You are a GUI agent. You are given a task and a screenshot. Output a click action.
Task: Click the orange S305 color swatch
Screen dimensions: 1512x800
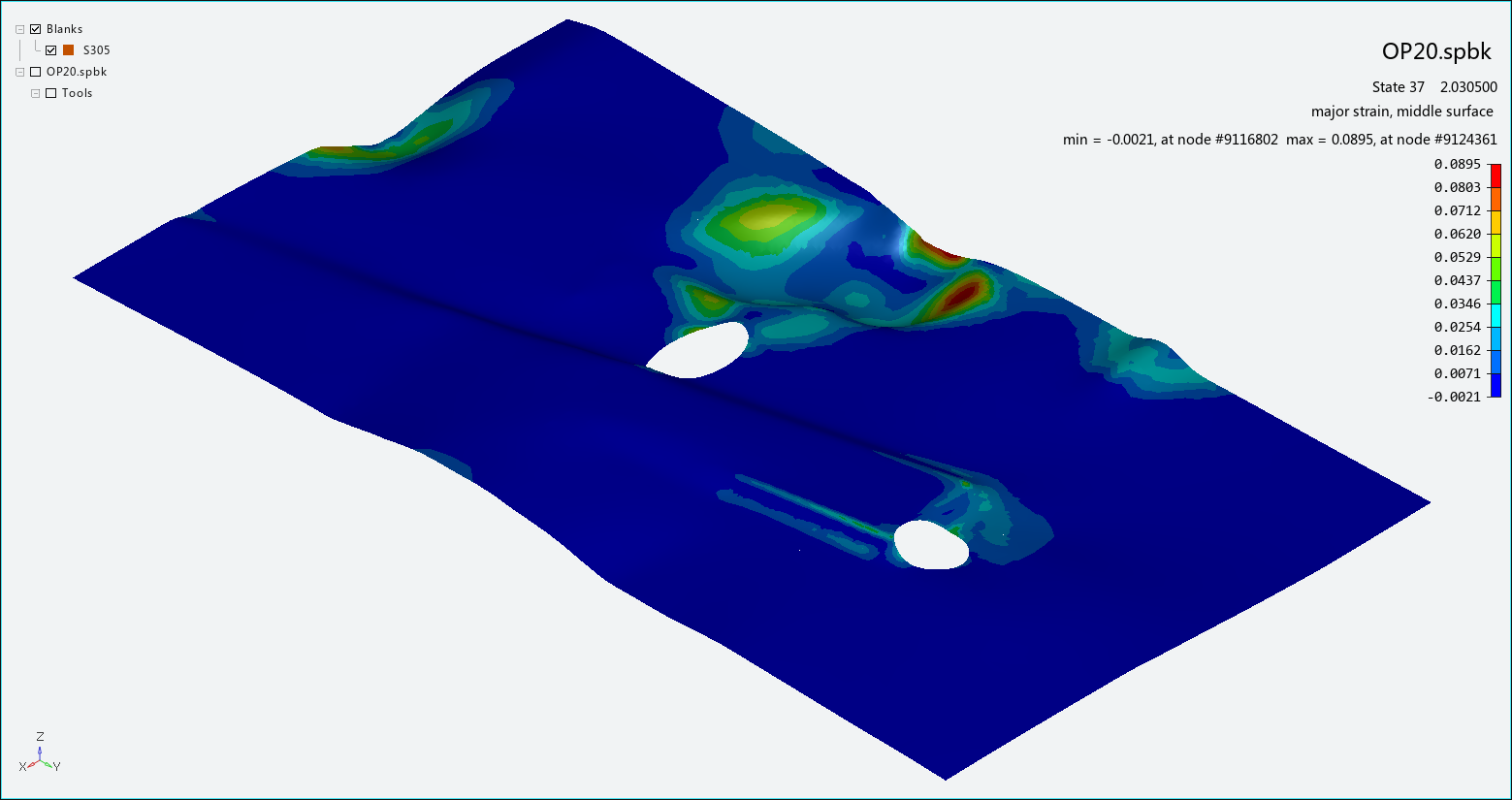(69, 49)
